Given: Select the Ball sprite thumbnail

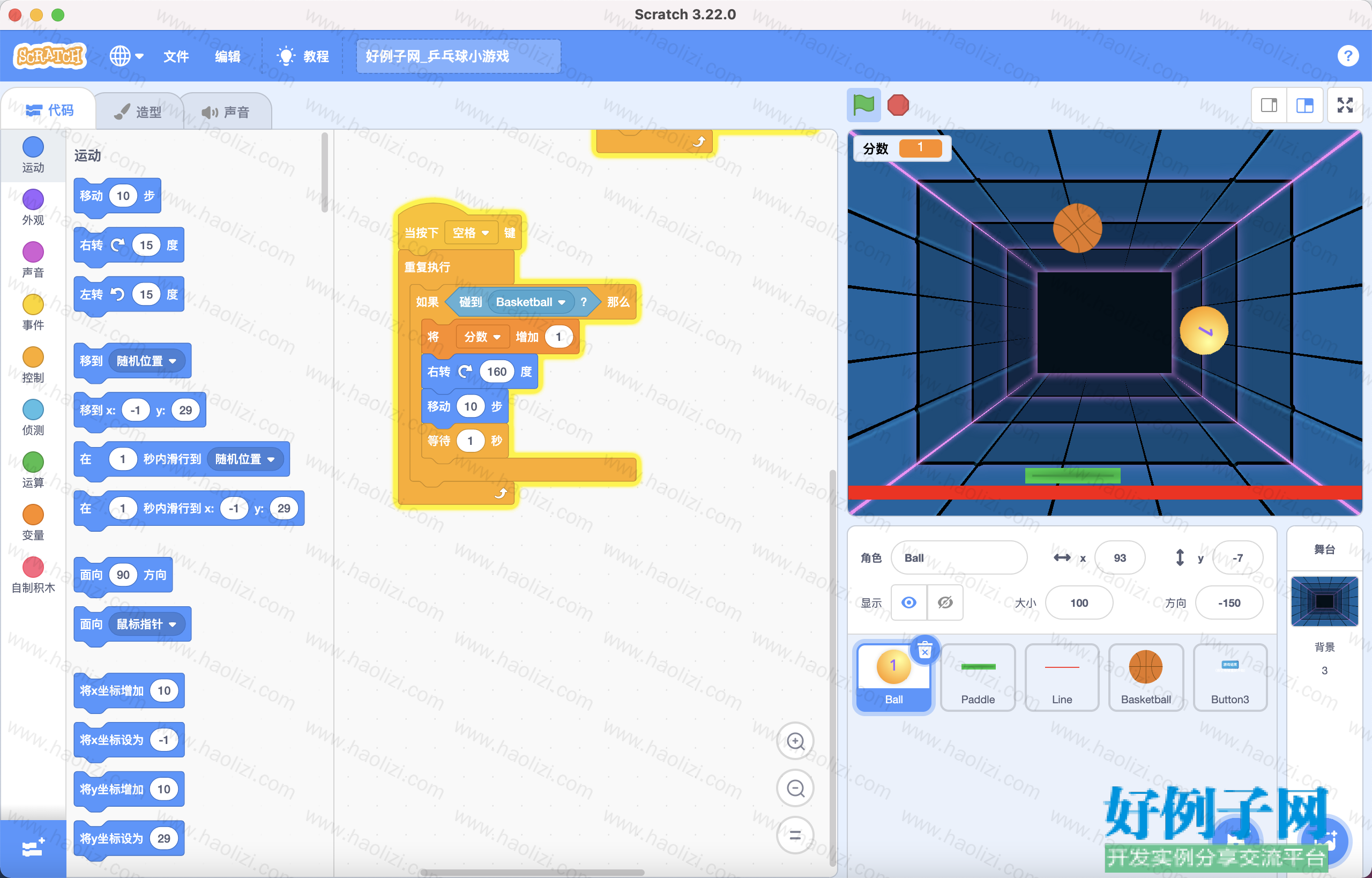Looking at the screenshot, I should pyautogui.click(x=893, y=678).
